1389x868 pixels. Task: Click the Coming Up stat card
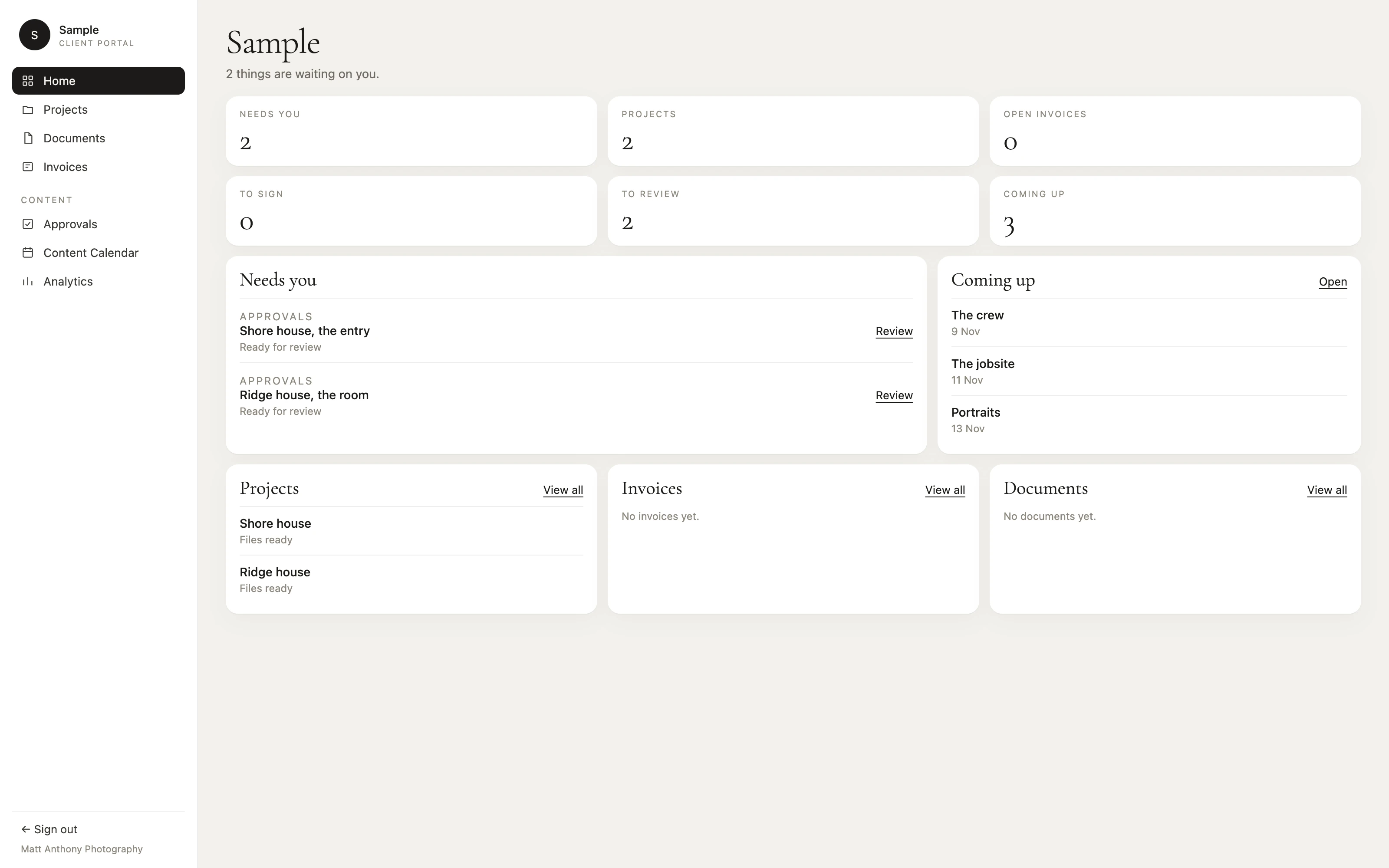(1175, 211)
